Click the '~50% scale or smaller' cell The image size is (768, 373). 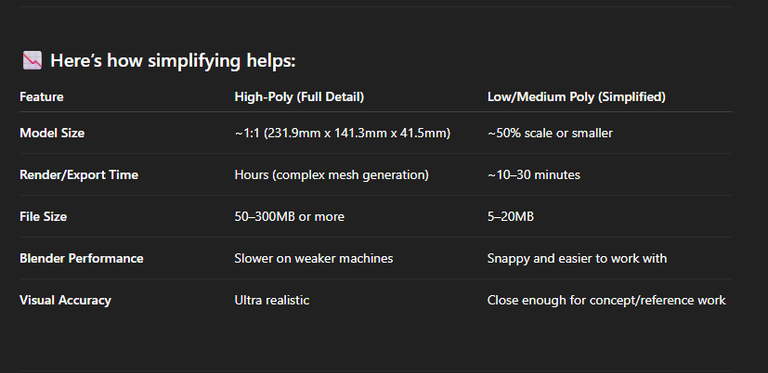click(550, 133)
